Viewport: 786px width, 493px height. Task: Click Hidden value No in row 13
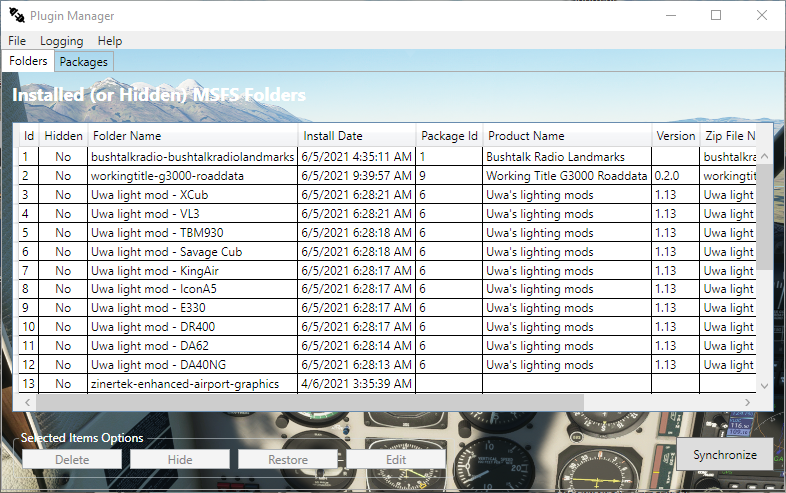(x=63, y=384)
